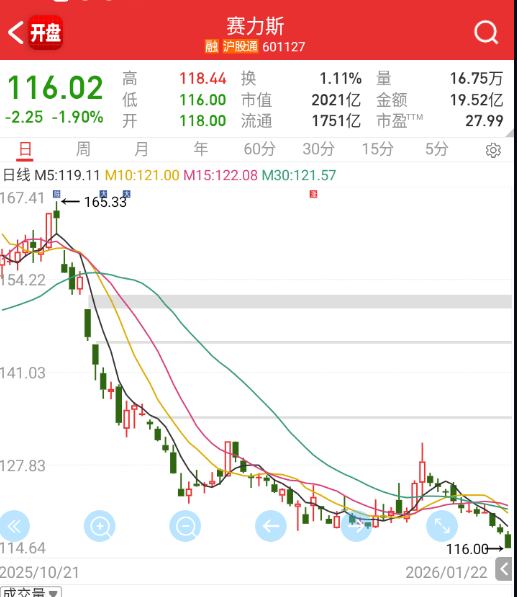The width and height of the screenshot is (517, 597).
Task: Tap the stock name 赛力斯
Action: pos(255,26)
